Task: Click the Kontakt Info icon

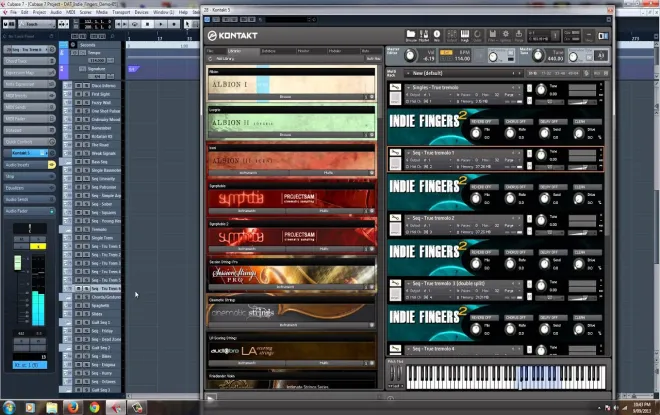Action: coord(437,35)
